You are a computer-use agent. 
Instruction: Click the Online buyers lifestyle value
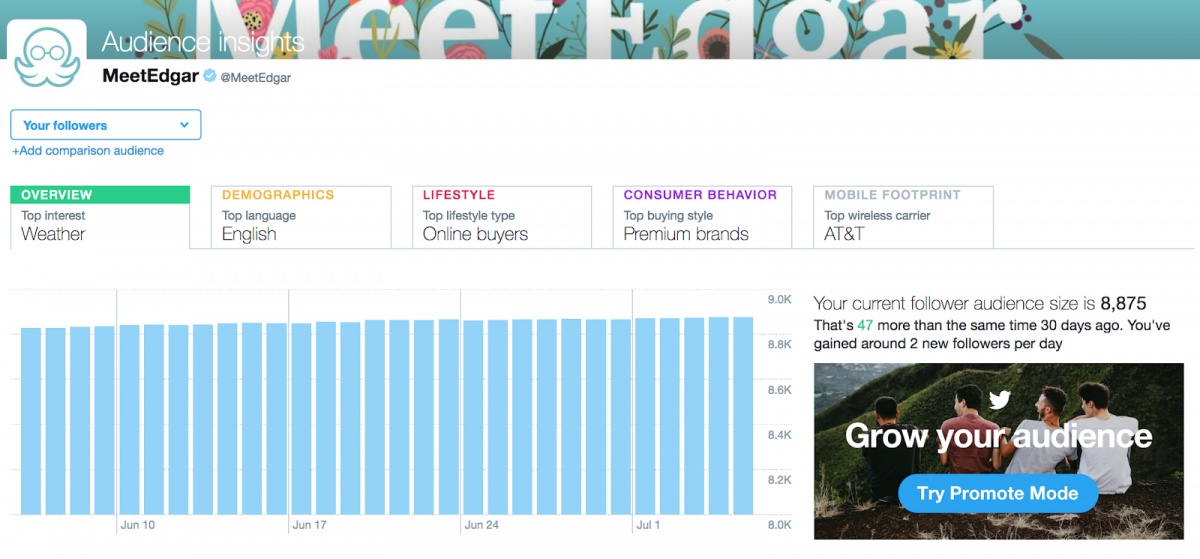[x=475, y=234]
